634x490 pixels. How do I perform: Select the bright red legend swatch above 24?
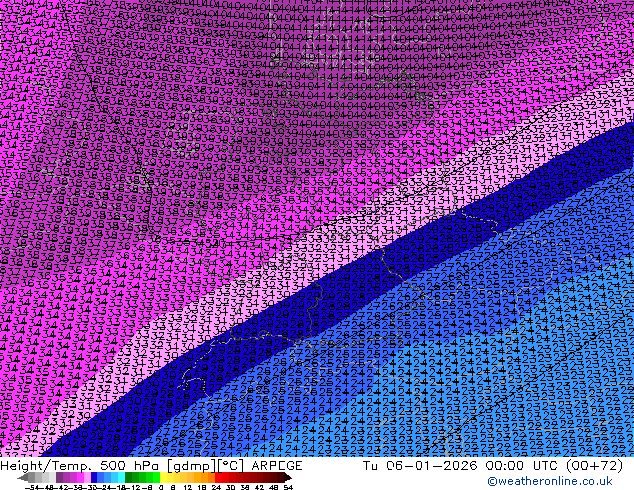pos(218,477)
